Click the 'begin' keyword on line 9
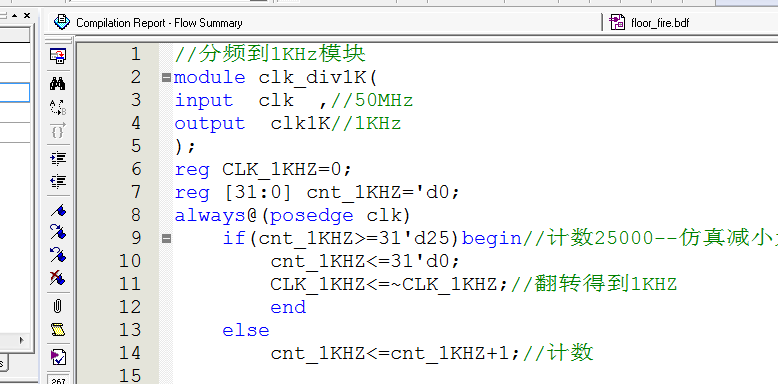The height and width of the screenshot is (384, 778). click(x=492, y=239)
